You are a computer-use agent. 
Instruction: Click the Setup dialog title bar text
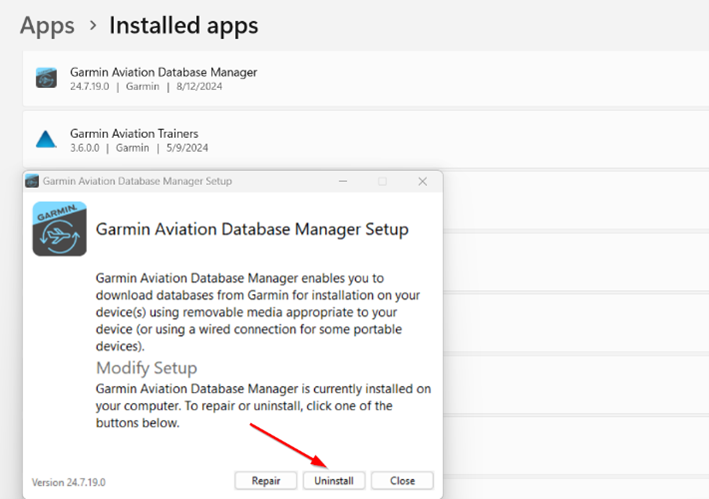click(x=137, y=181)
